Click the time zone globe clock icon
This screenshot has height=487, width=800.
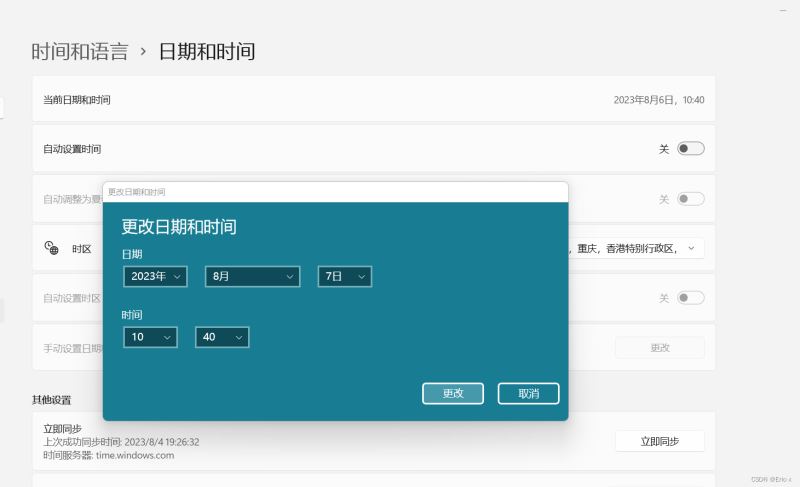(x=51, y=248)
